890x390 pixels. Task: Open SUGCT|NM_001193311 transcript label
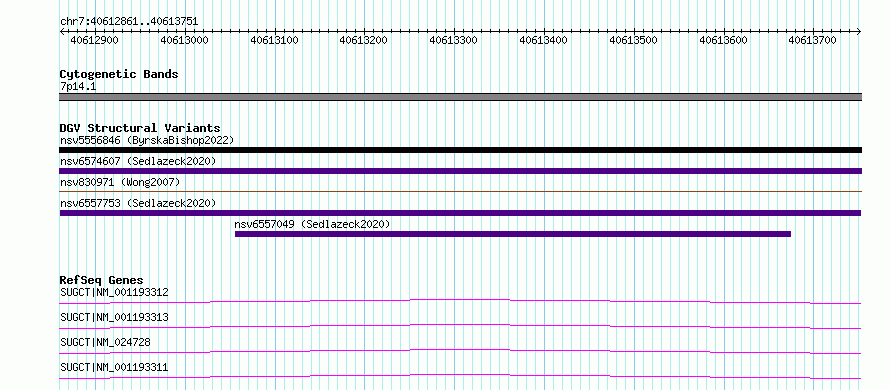114,367
